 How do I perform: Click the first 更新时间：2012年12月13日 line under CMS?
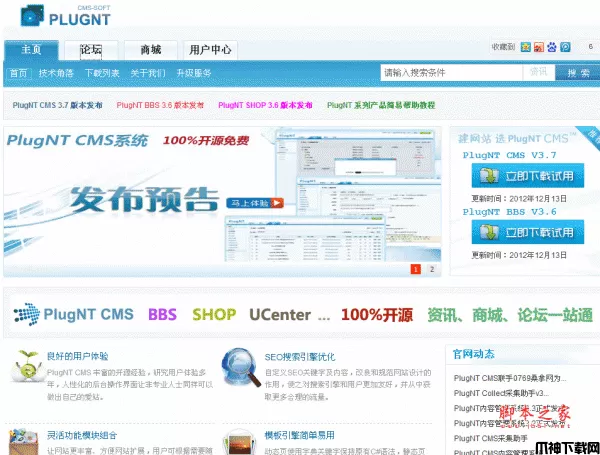tap(519, 199)
